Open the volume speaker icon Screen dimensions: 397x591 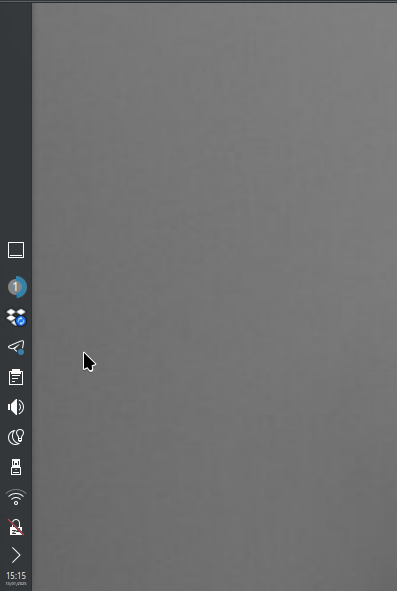(16, 407)
